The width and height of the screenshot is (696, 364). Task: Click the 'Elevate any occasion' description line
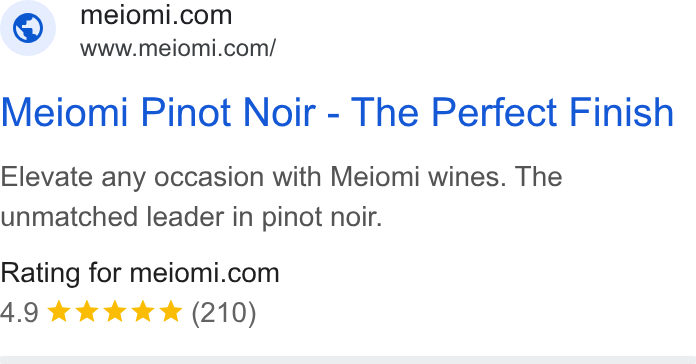[281, 178]
